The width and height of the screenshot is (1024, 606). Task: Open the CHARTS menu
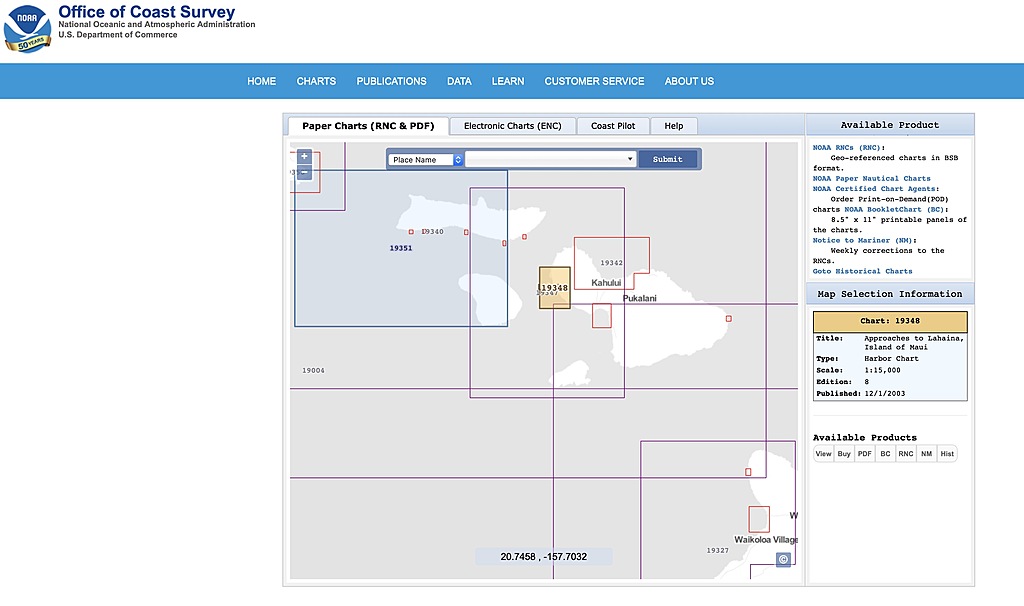coord(316,81)
